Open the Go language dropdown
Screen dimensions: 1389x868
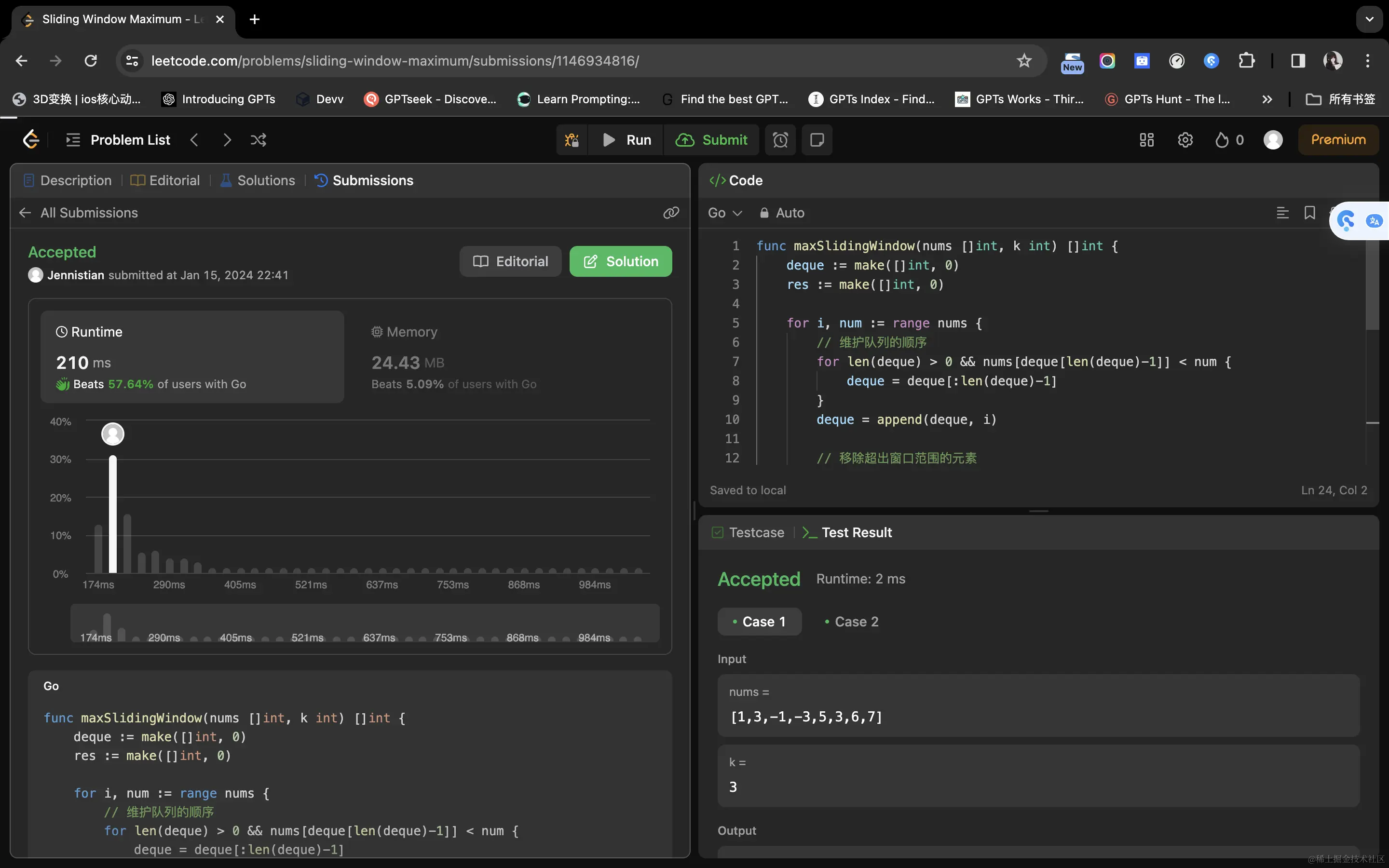click(724, 213)
